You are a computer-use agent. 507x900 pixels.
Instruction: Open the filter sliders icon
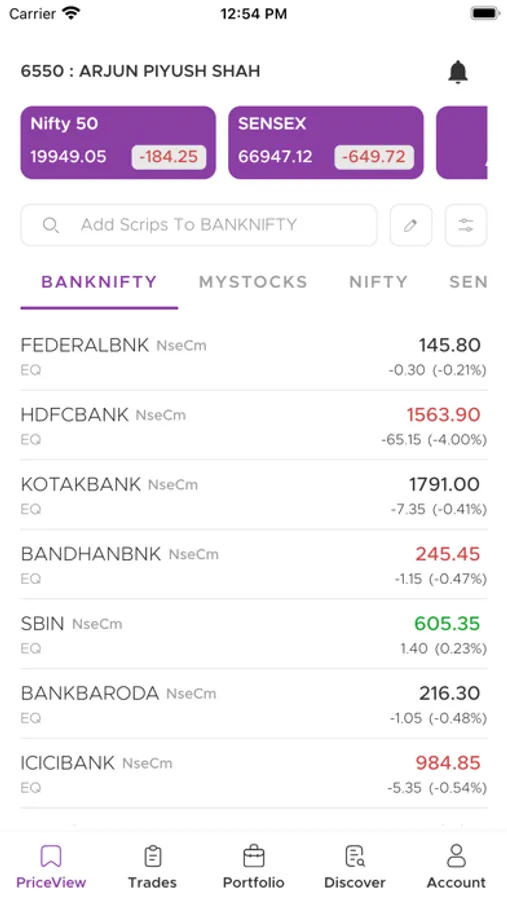click(466, 225)
